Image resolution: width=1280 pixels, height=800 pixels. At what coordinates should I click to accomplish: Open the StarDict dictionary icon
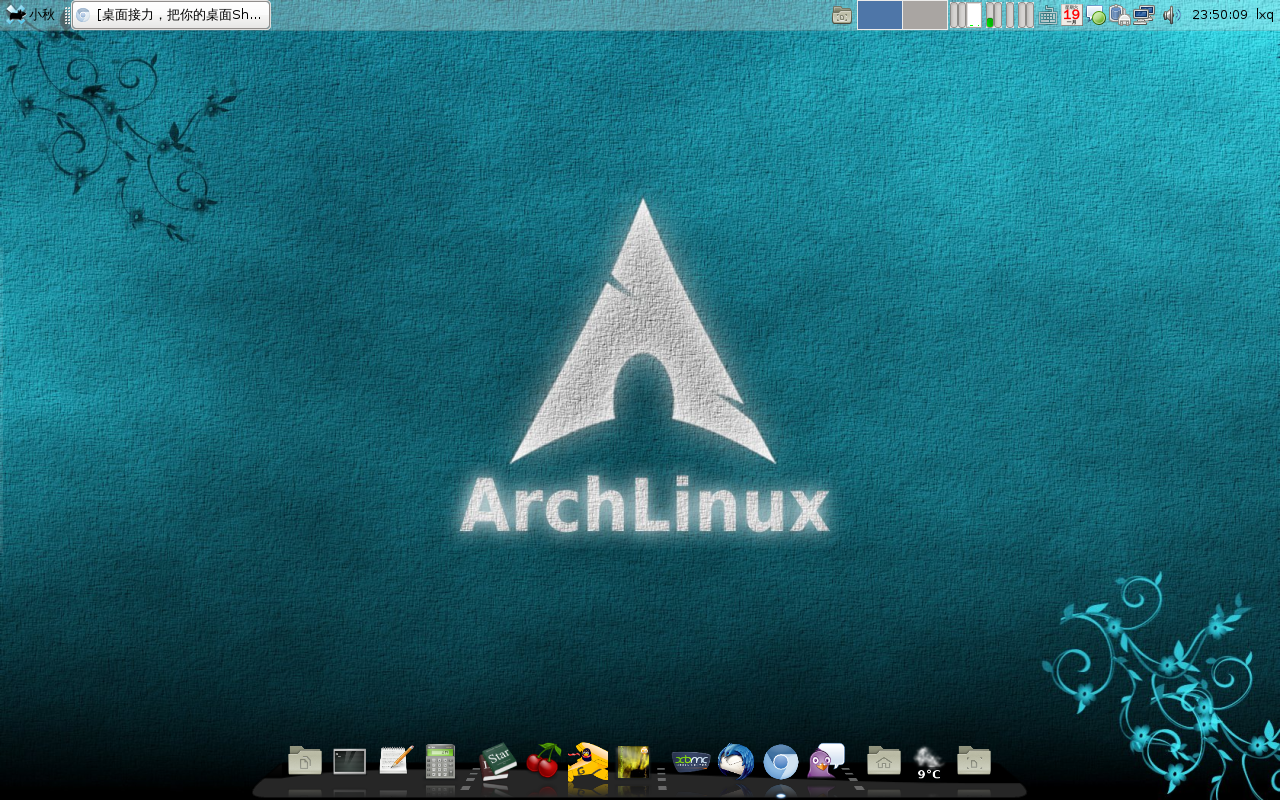[497, 761]
